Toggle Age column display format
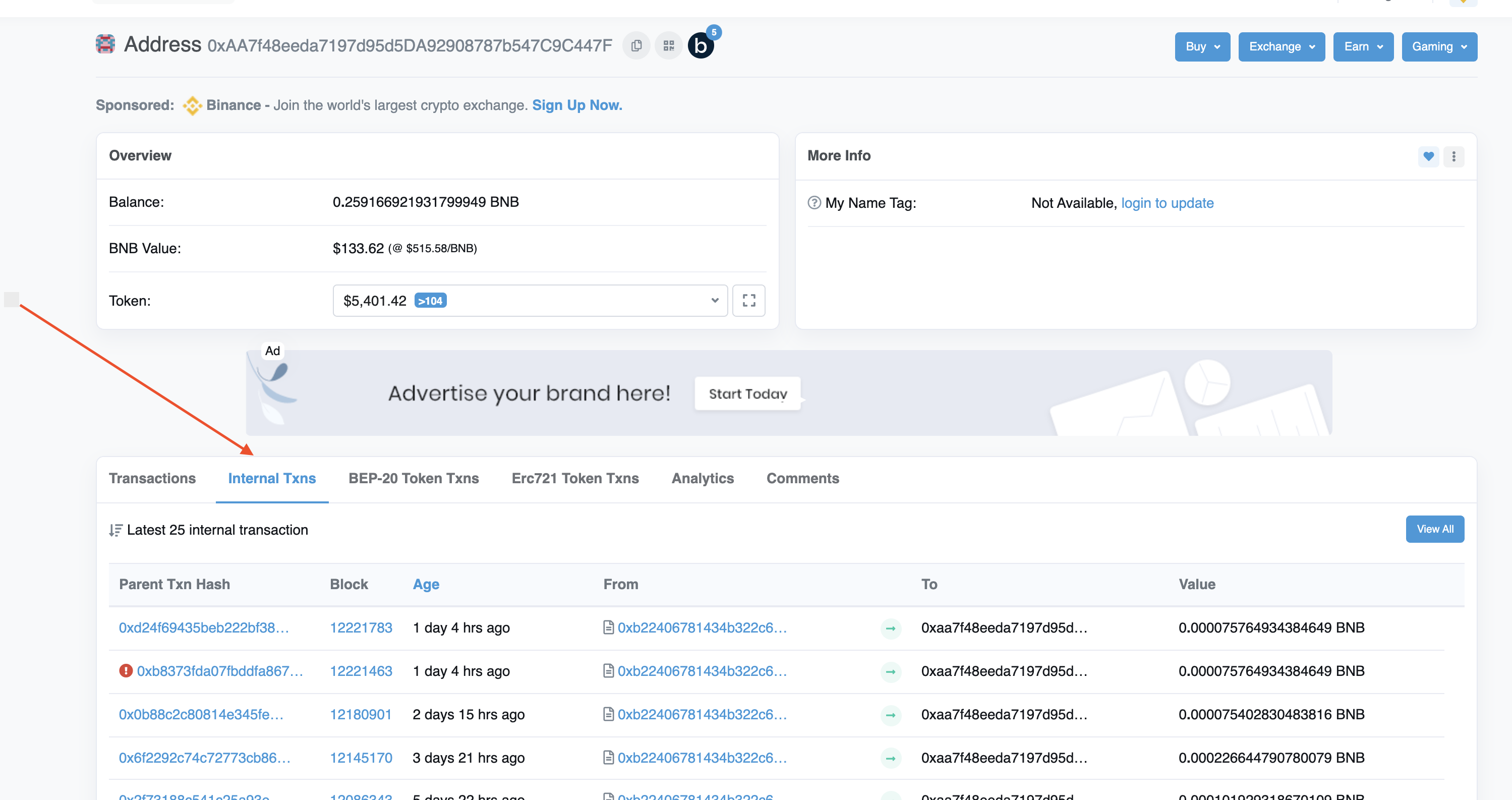Image resolution: width=1512 pixels, height=800 pixels. click(426, 584)
